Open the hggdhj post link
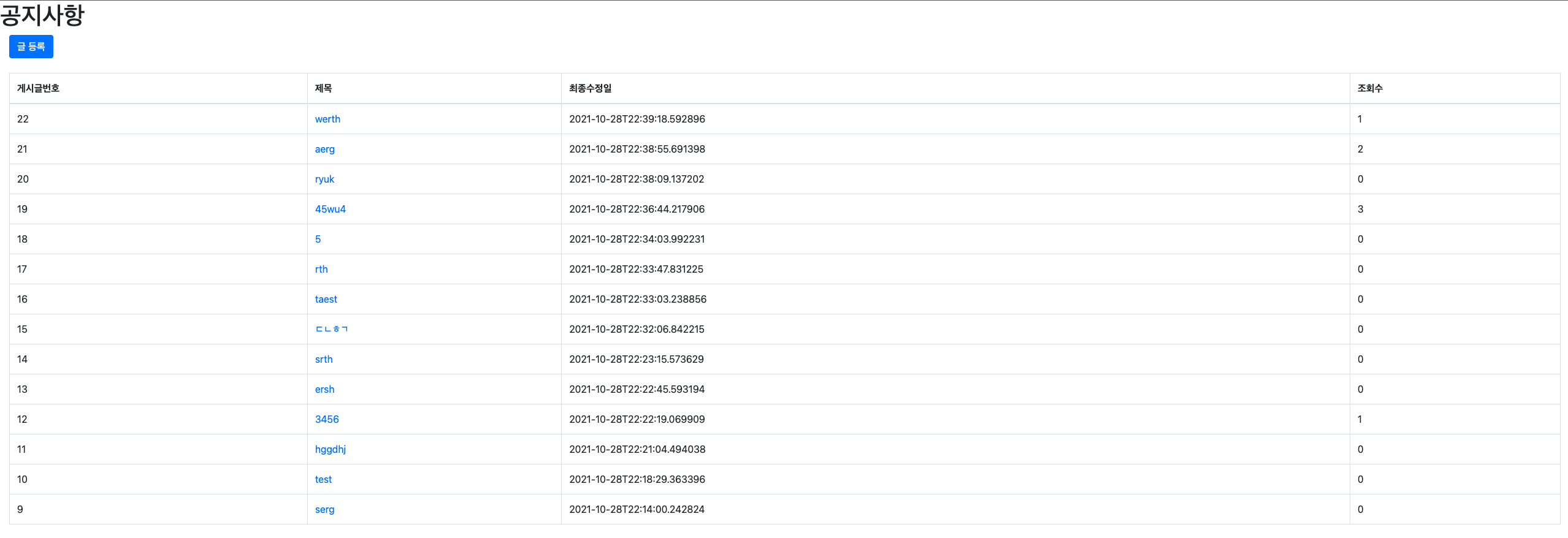This screenshot has width=1568, height=538. click(331, 449)
